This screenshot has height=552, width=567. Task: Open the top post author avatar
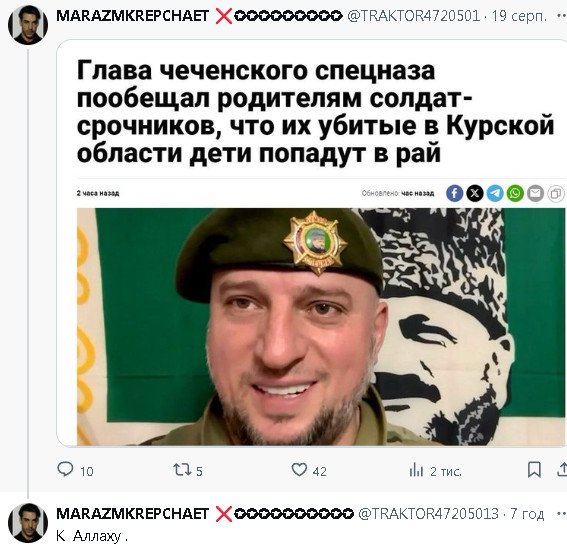point(28,25)
